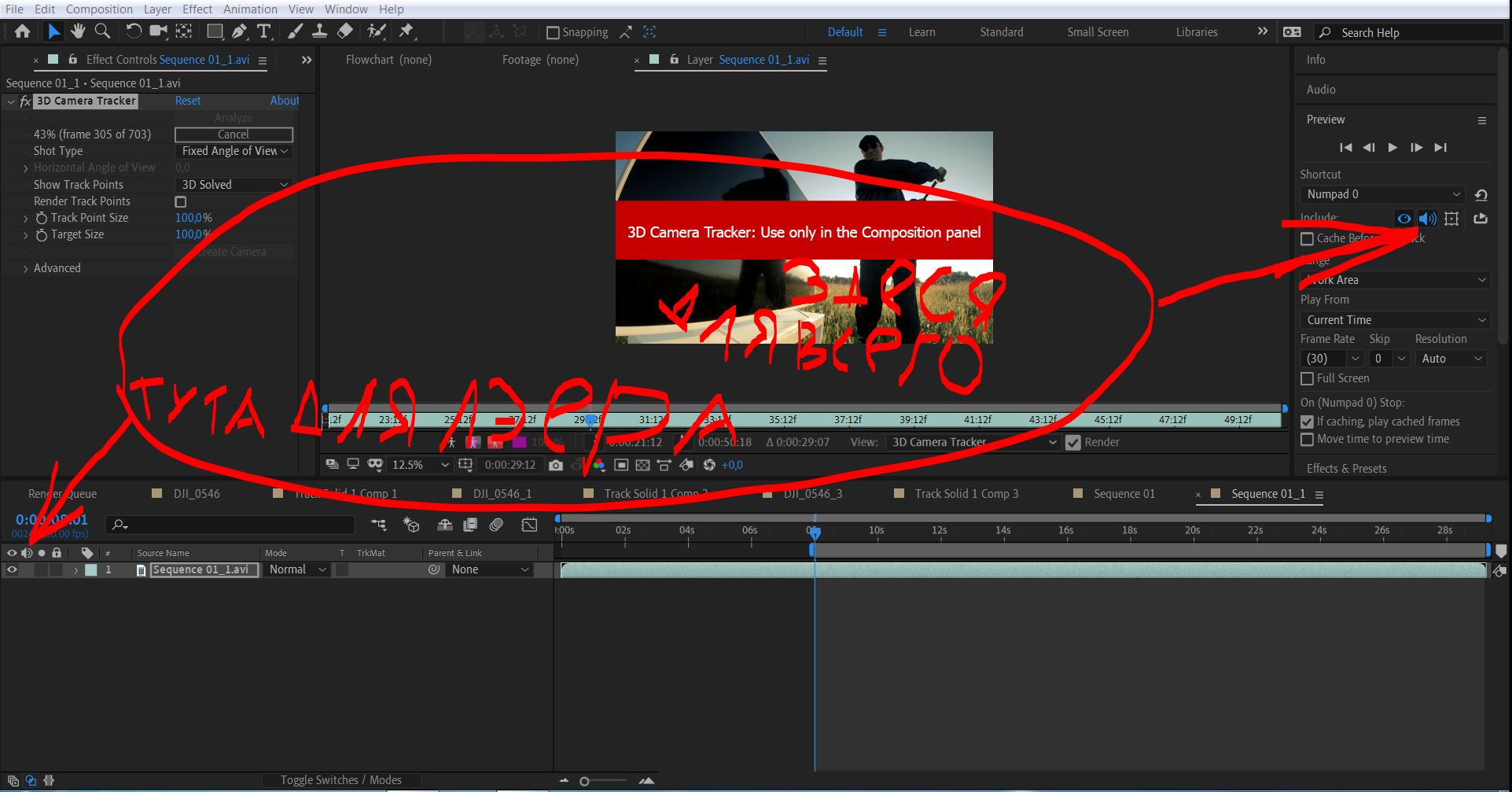
Task: Tick the Render Track Points checkbox
Action: click(x=181, y=201)
